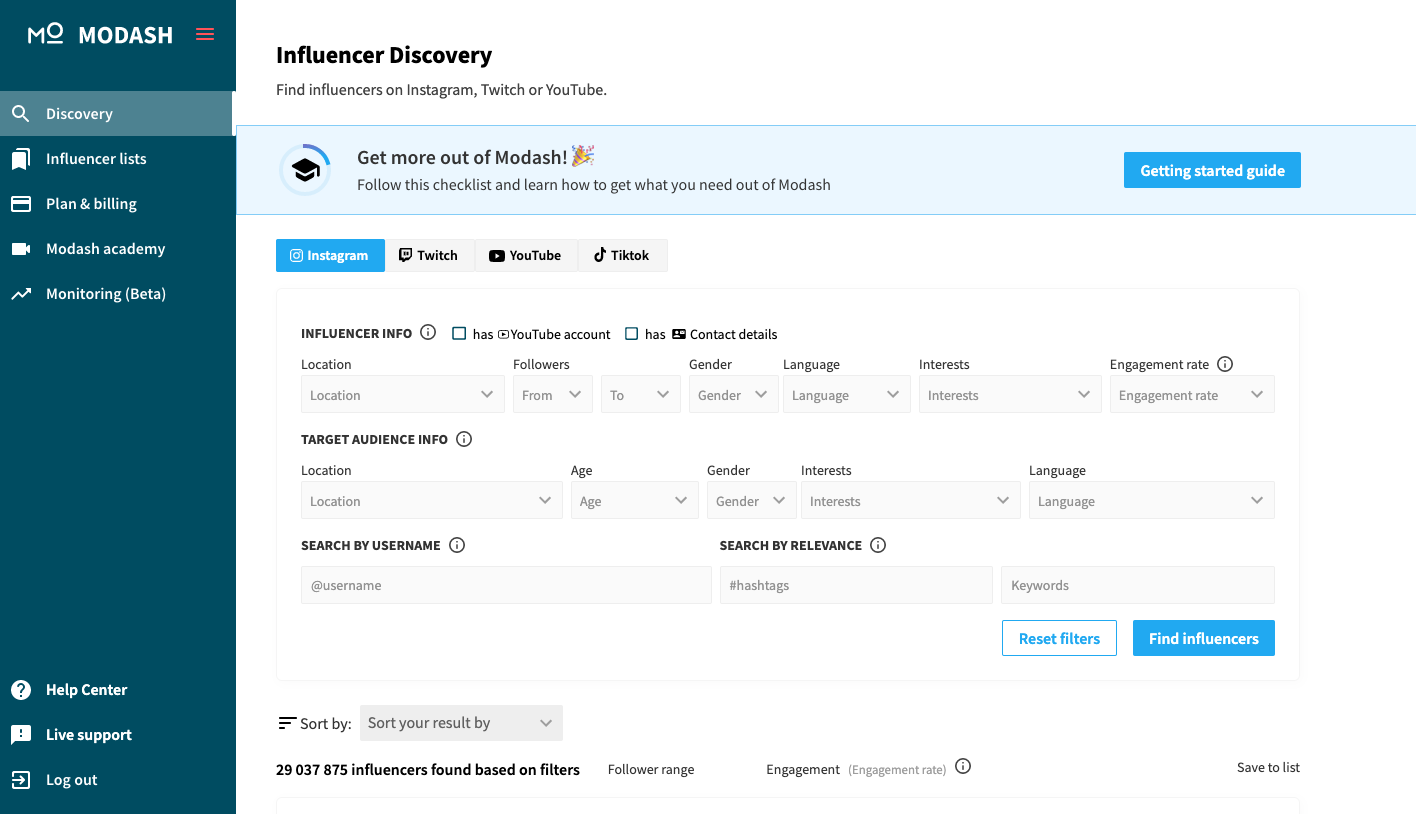Open the Followers From dropdown
This screenshot has width=1416, height=814.
[553, 395]
